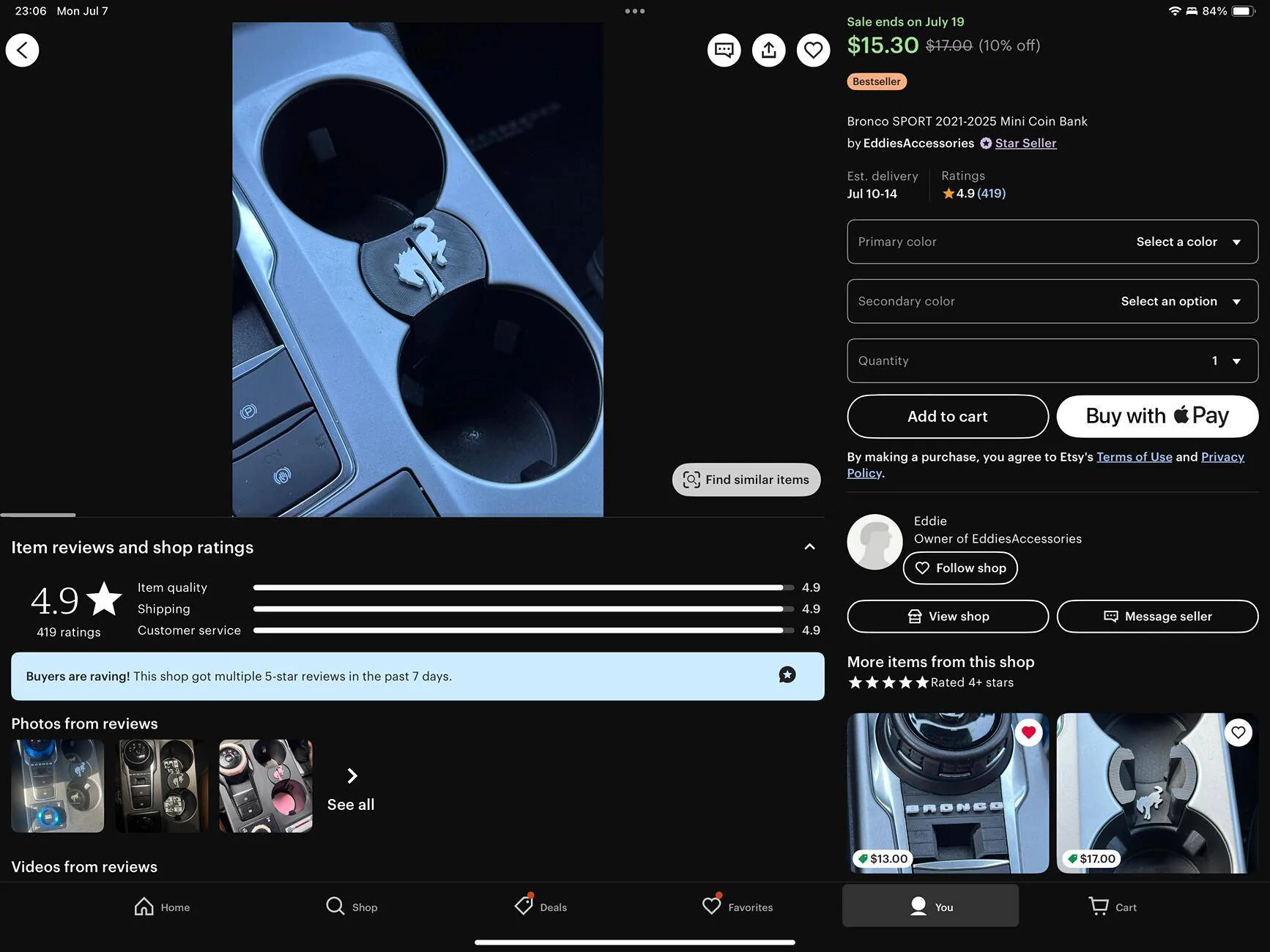1270x952 pixels.
Task: Tap the star badge in Buyers are raving banner
Action: pos(787,675)
